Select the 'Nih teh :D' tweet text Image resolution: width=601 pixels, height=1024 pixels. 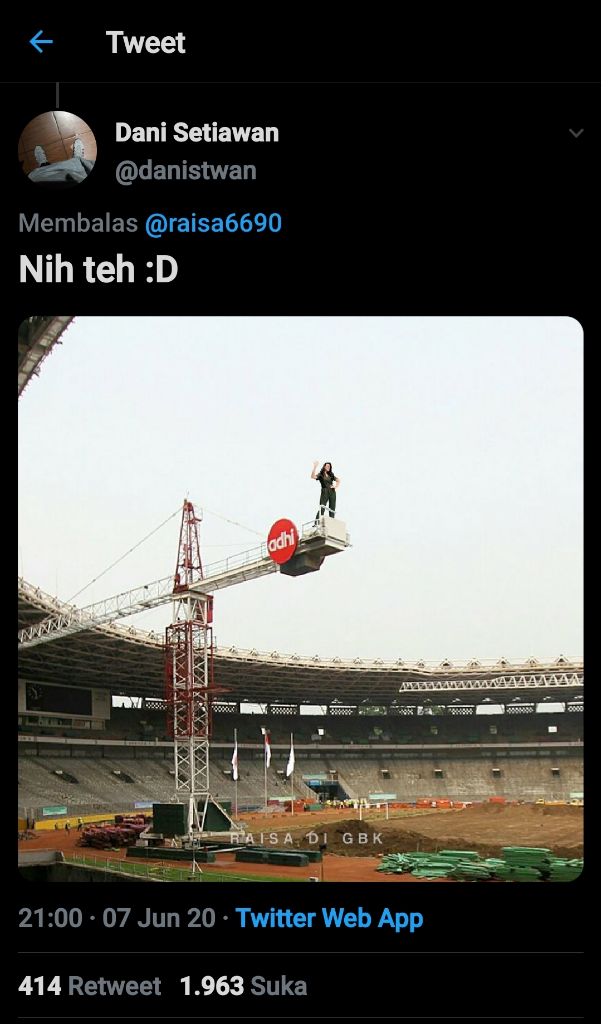tap(98, 270)
